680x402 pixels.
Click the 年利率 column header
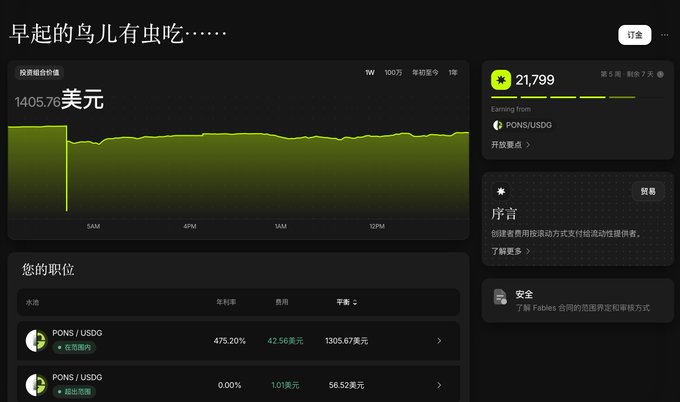(x=226, y=302)
